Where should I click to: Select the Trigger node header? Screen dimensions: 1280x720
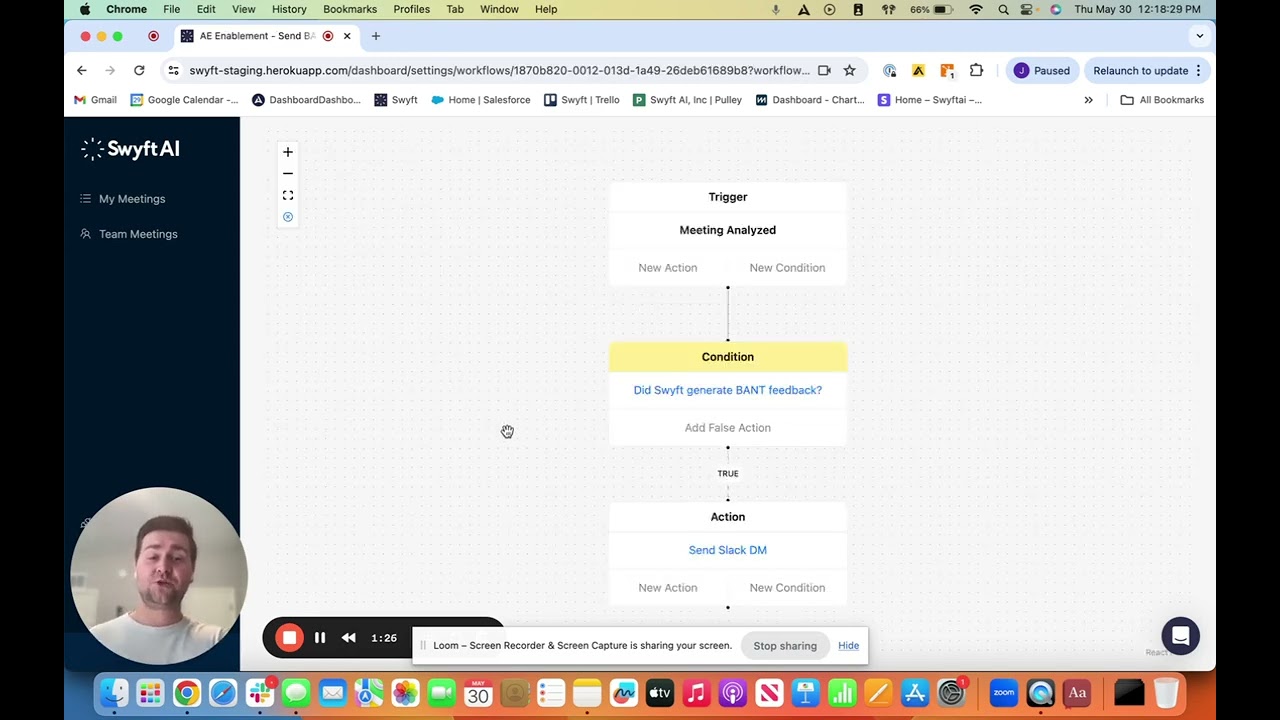click(728, 197)
